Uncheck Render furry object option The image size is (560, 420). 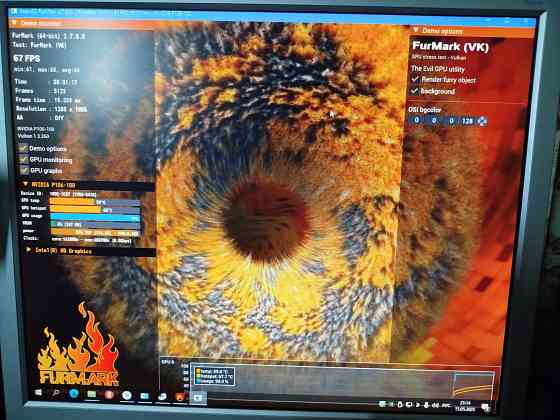[415, 79]
